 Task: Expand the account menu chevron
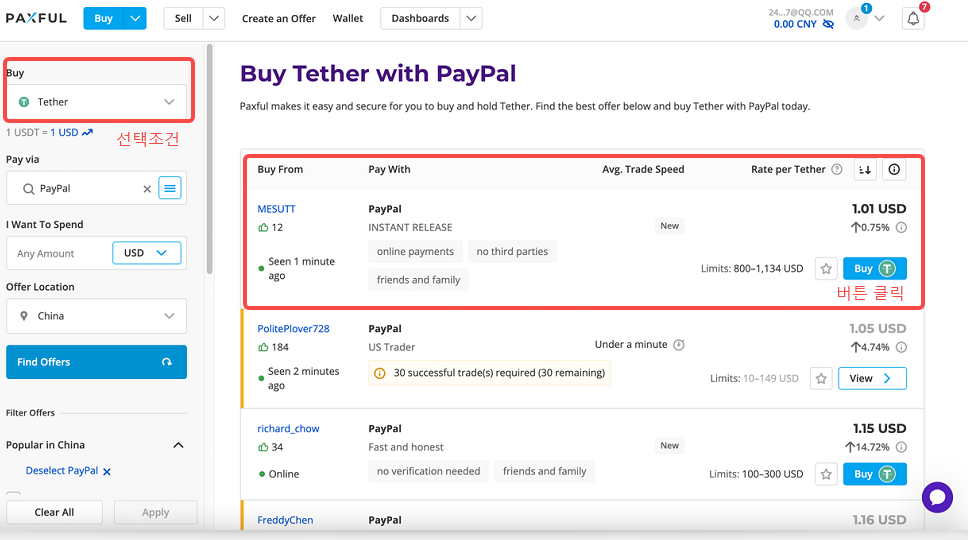click(880, 19)
